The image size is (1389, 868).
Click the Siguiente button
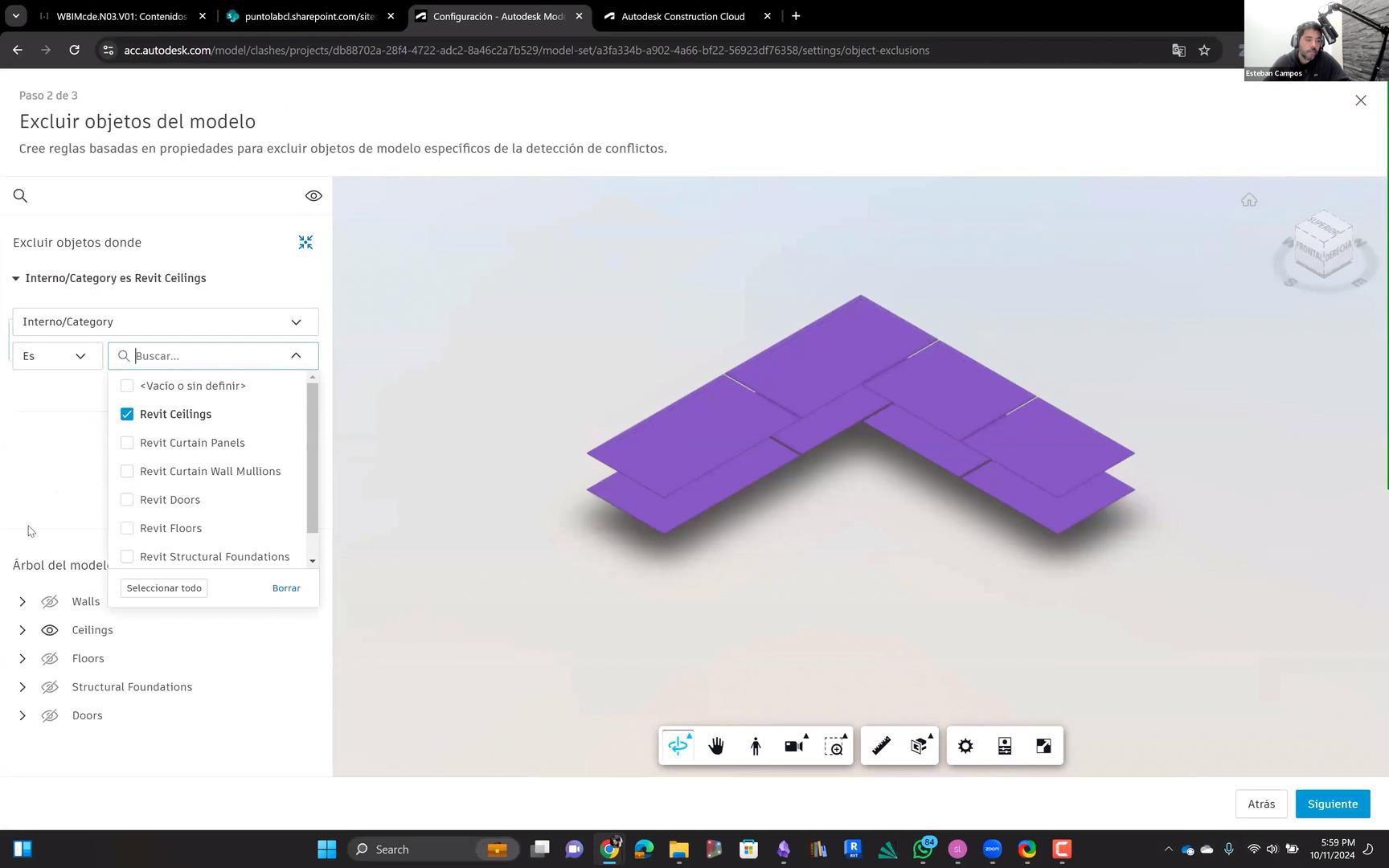tap(1332, 804)
